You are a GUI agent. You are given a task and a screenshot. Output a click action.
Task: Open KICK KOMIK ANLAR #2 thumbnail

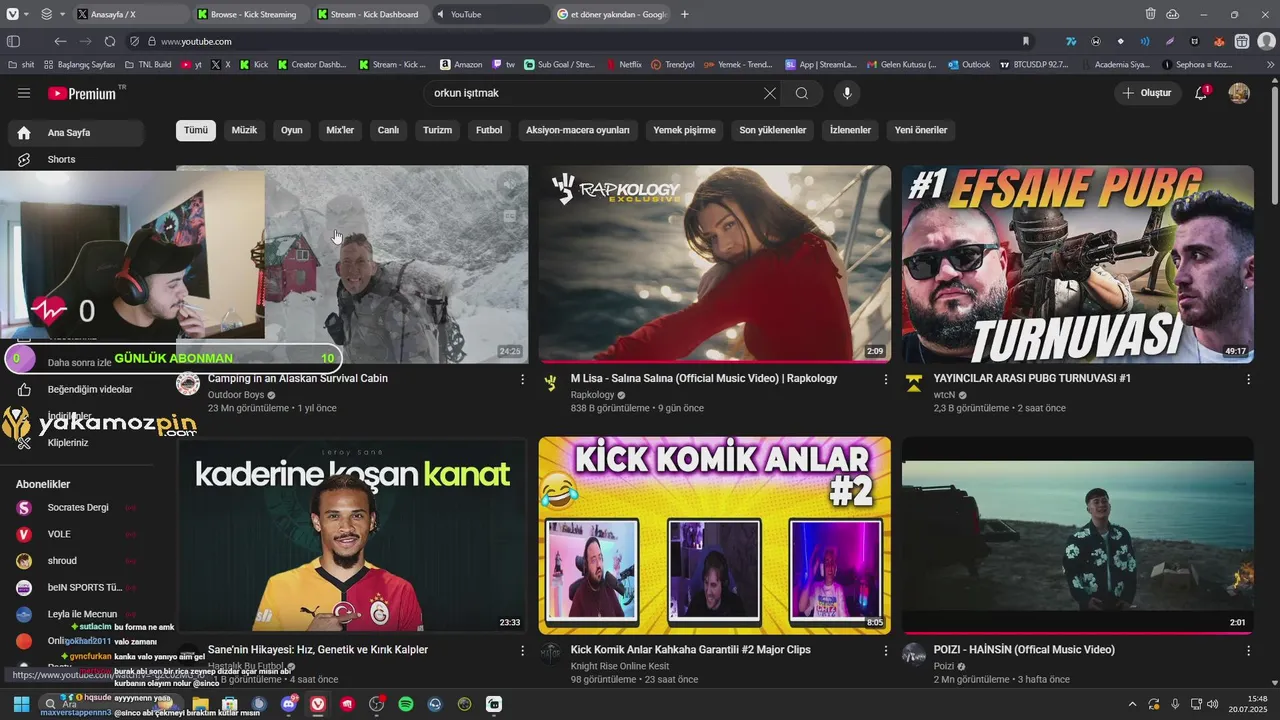(x=714, y=535)
